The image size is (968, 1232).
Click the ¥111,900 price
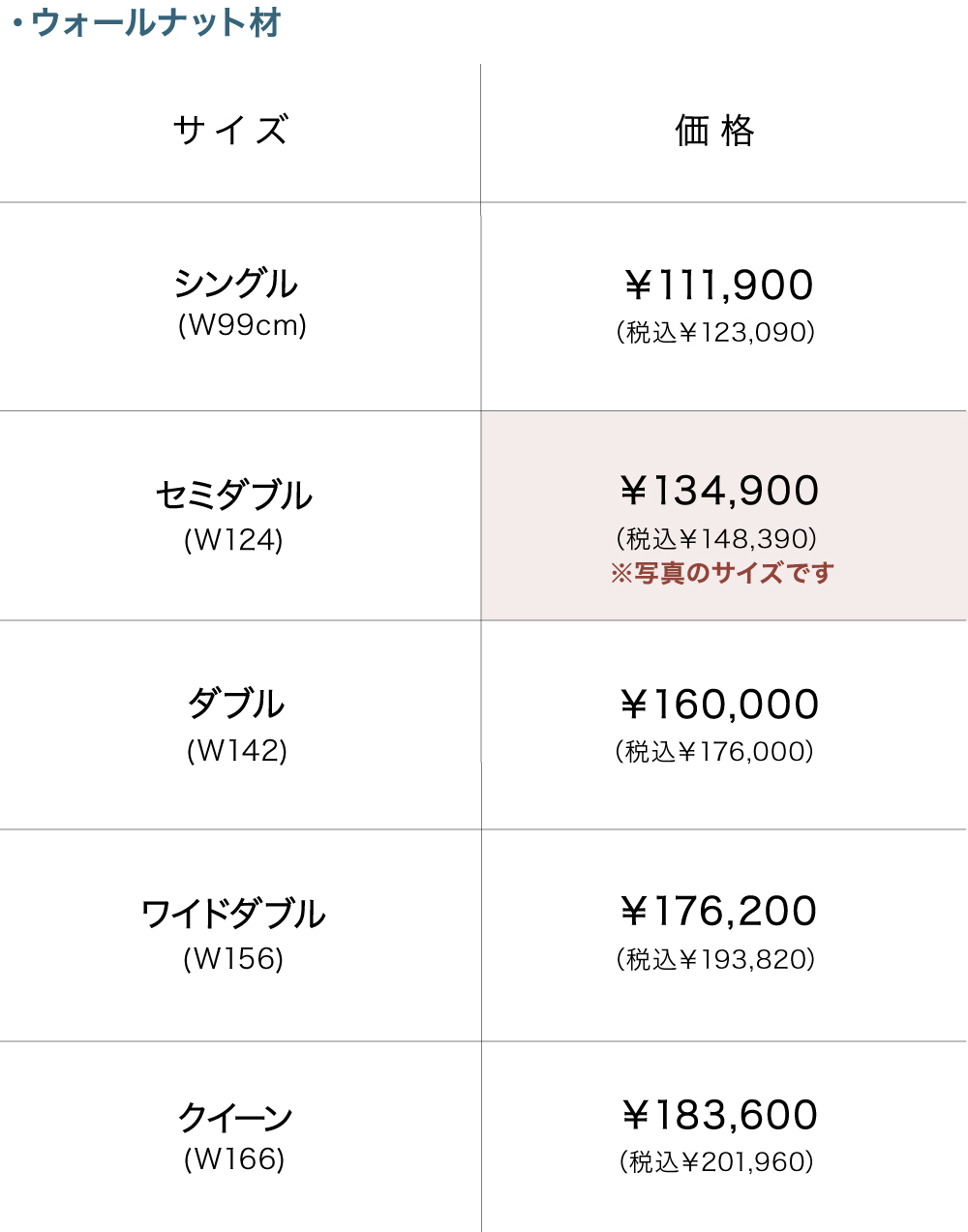718,285
